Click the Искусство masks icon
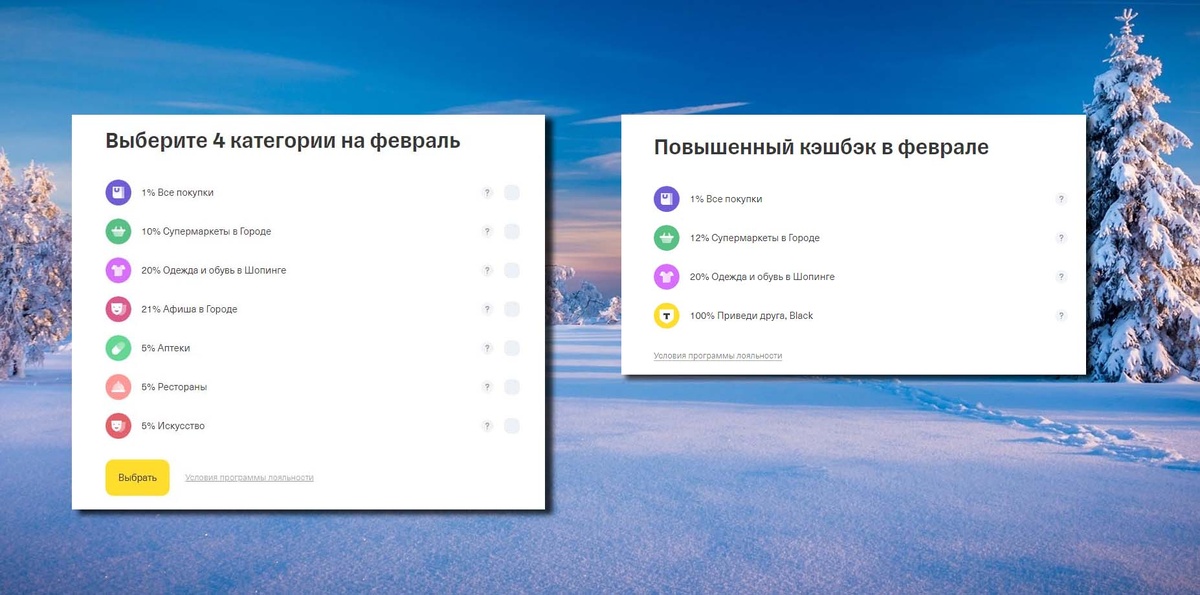This screenshot has width=1200, height=595. [117, 425]
